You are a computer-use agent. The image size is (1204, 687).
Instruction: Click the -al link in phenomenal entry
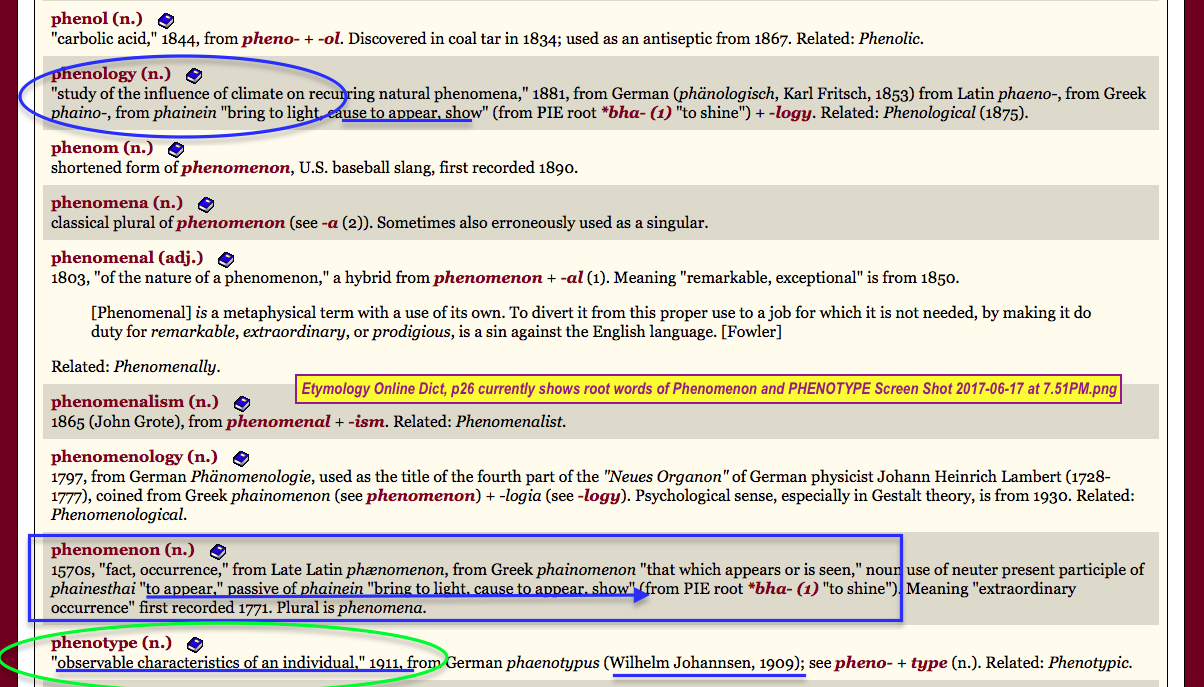pyautogui.click(x=571, y=278)
